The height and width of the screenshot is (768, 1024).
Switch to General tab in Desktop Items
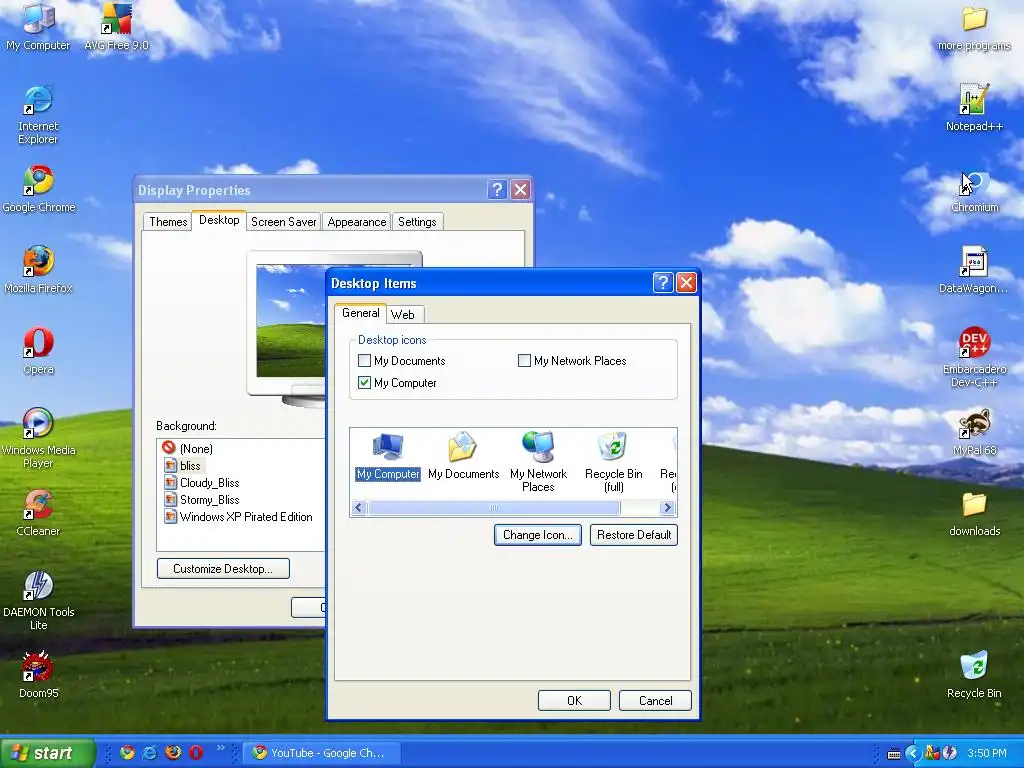pyautogui.click(x=360, y=313)
